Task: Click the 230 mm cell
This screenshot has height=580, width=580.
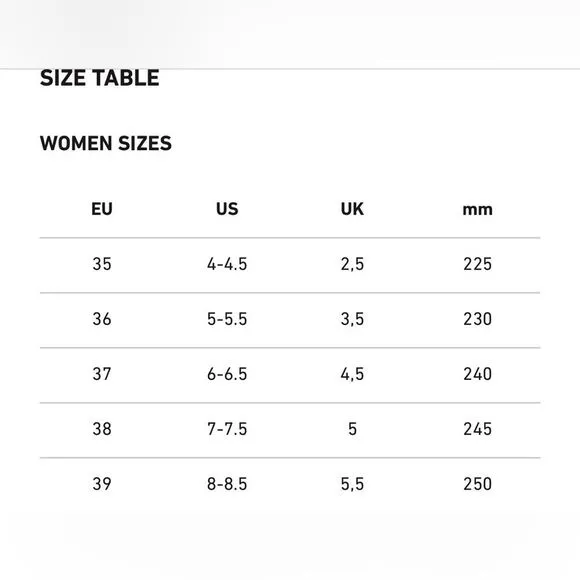Action: click(x=478, y=319)
